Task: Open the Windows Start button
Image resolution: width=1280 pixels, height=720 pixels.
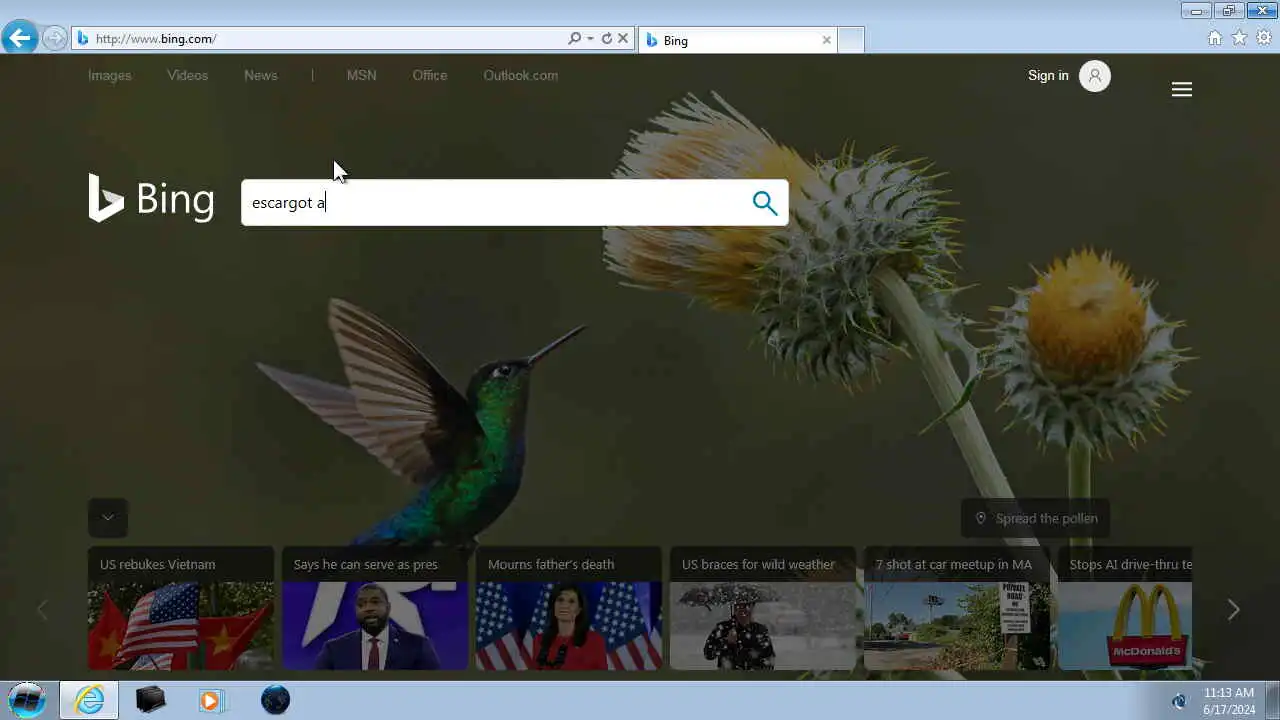Action: point(27,700)
